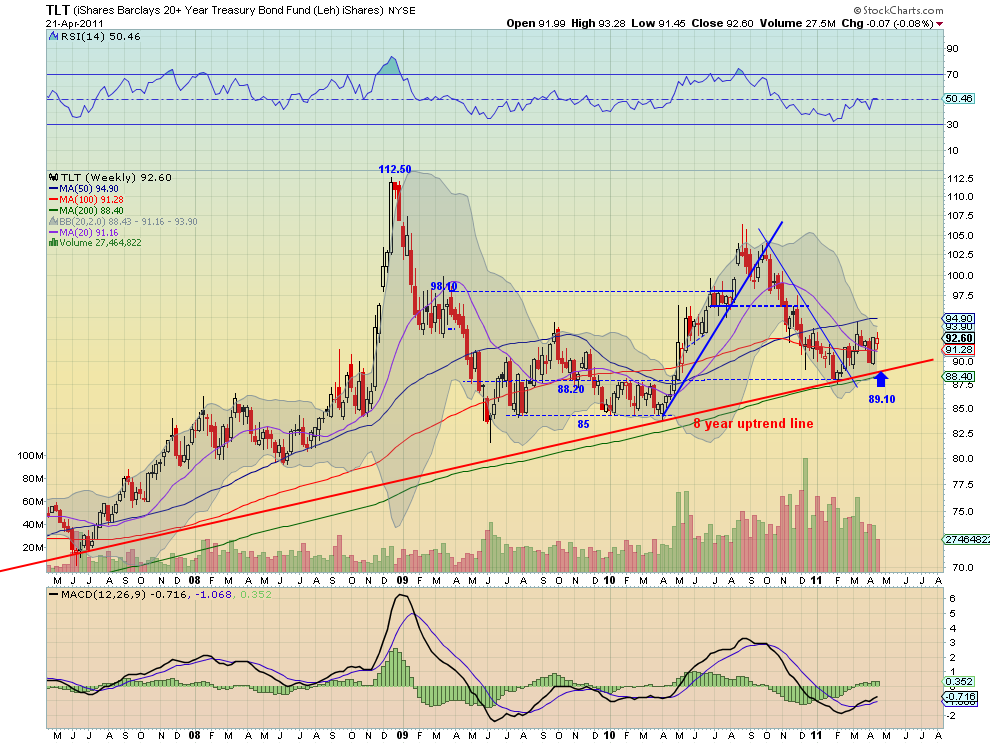Select the TLT ticker symbol in title
Viewport: 990px width, 744px height.
coord(57,9)
